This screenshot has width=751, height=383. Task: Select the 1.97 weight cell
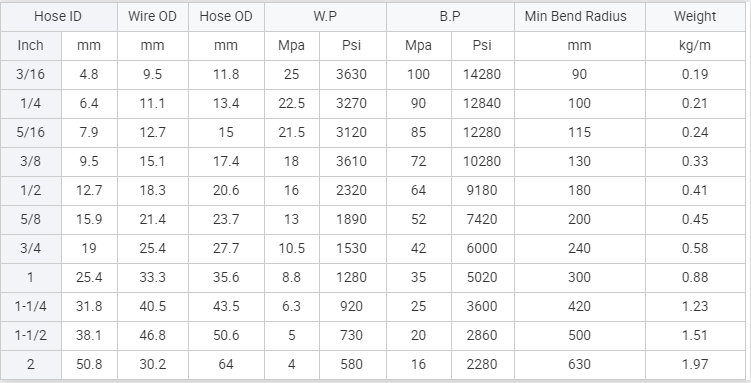tap(695, 364)
